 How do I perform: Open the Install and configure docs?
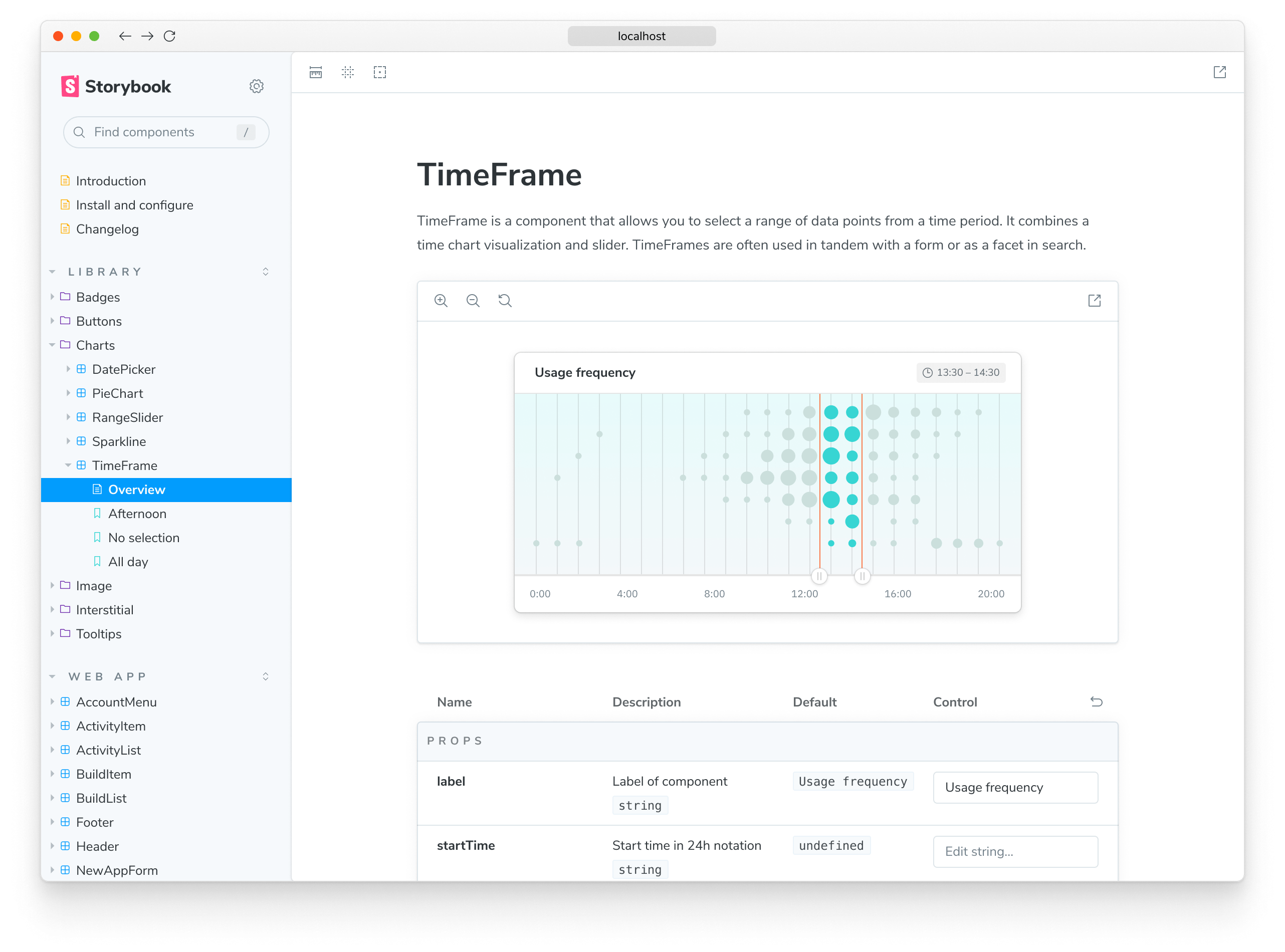pos(134,204)
